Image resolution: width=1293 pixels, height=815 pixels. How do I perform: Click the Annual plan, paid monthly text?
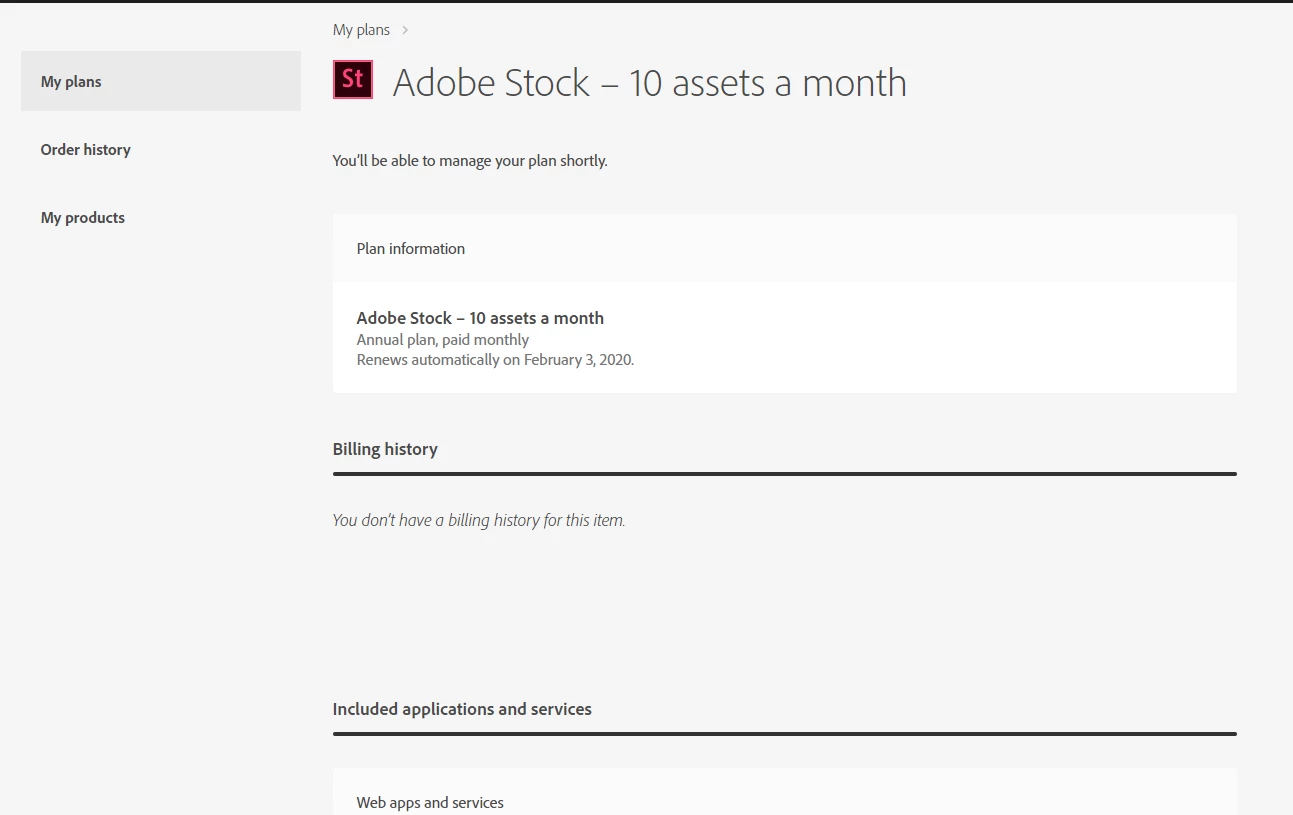click(443, 340)
